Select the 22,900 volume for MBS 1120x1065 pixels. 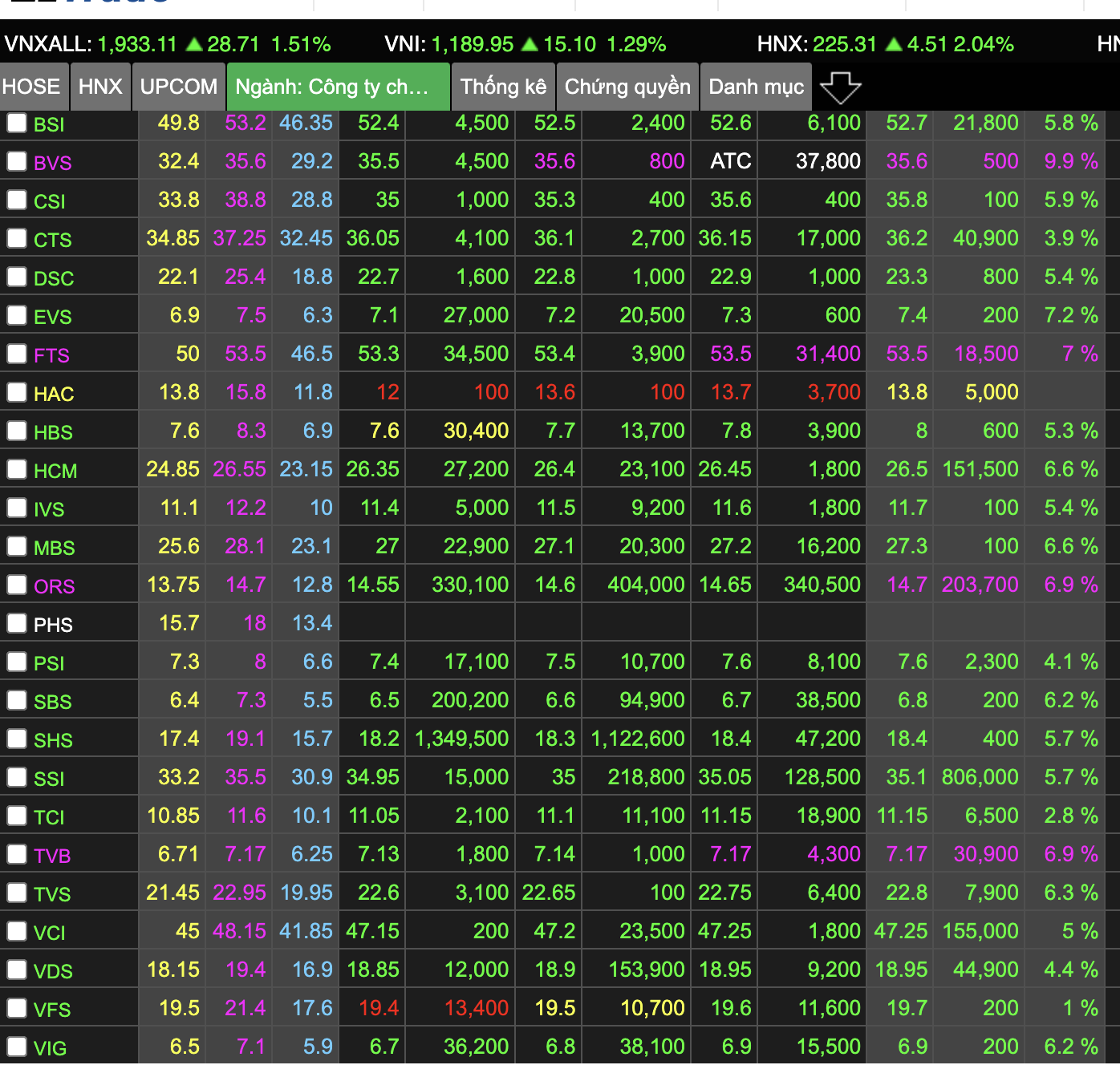pos(477,546)
